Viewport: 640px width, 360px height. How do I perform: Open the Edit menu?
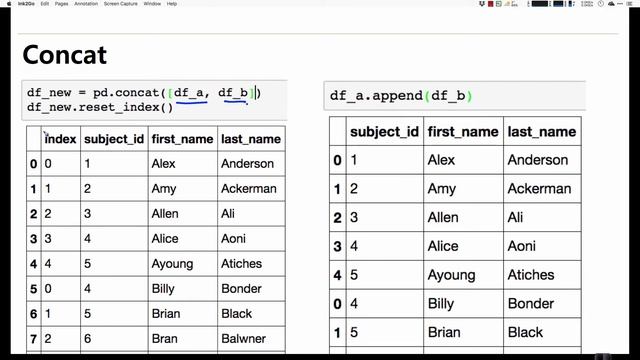[x=45, y=4]
